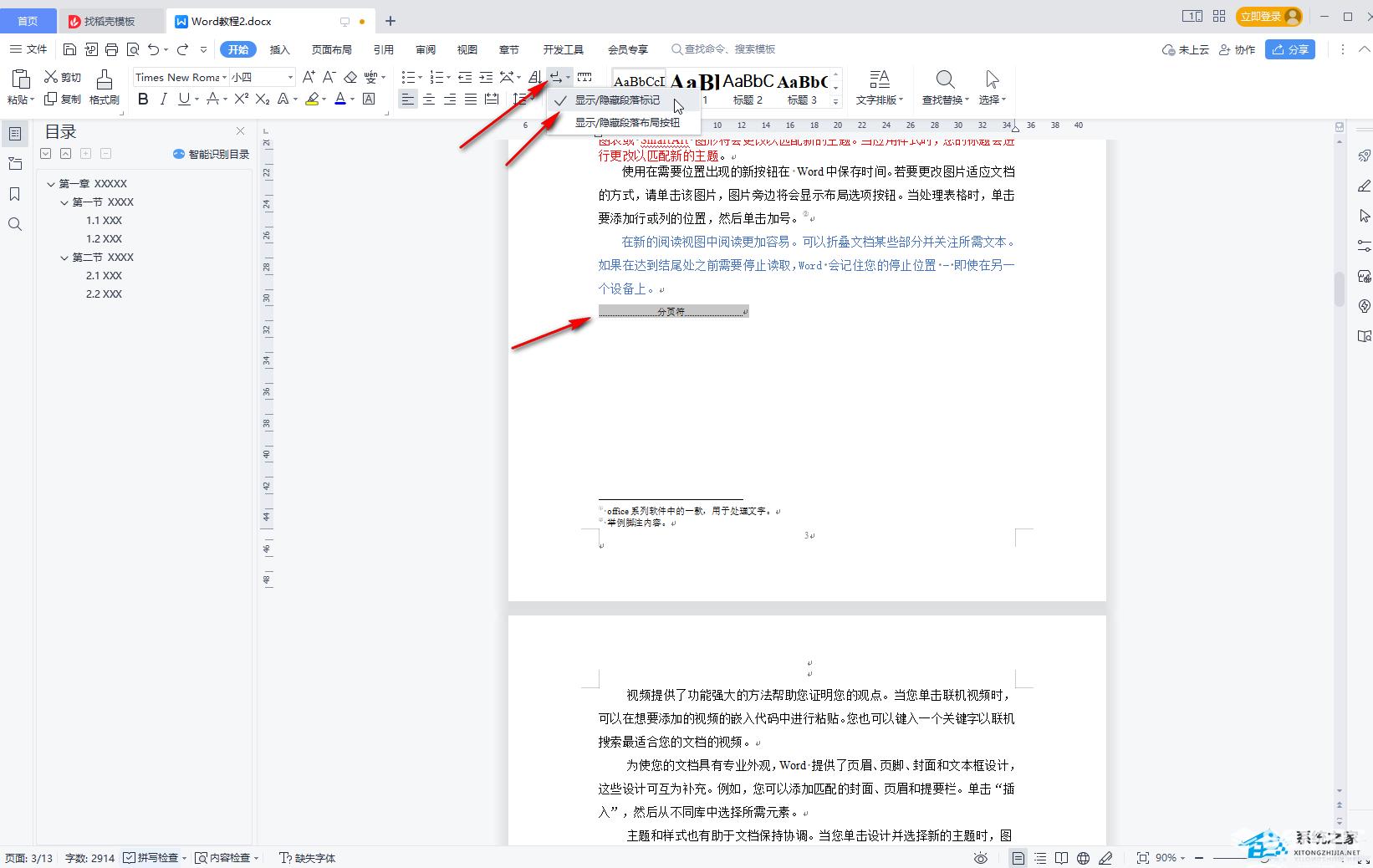Toggle 拼写检查 in status bar
This screenshot has height=868, width=1373.
pyautogui.click(x=152, y=858)
